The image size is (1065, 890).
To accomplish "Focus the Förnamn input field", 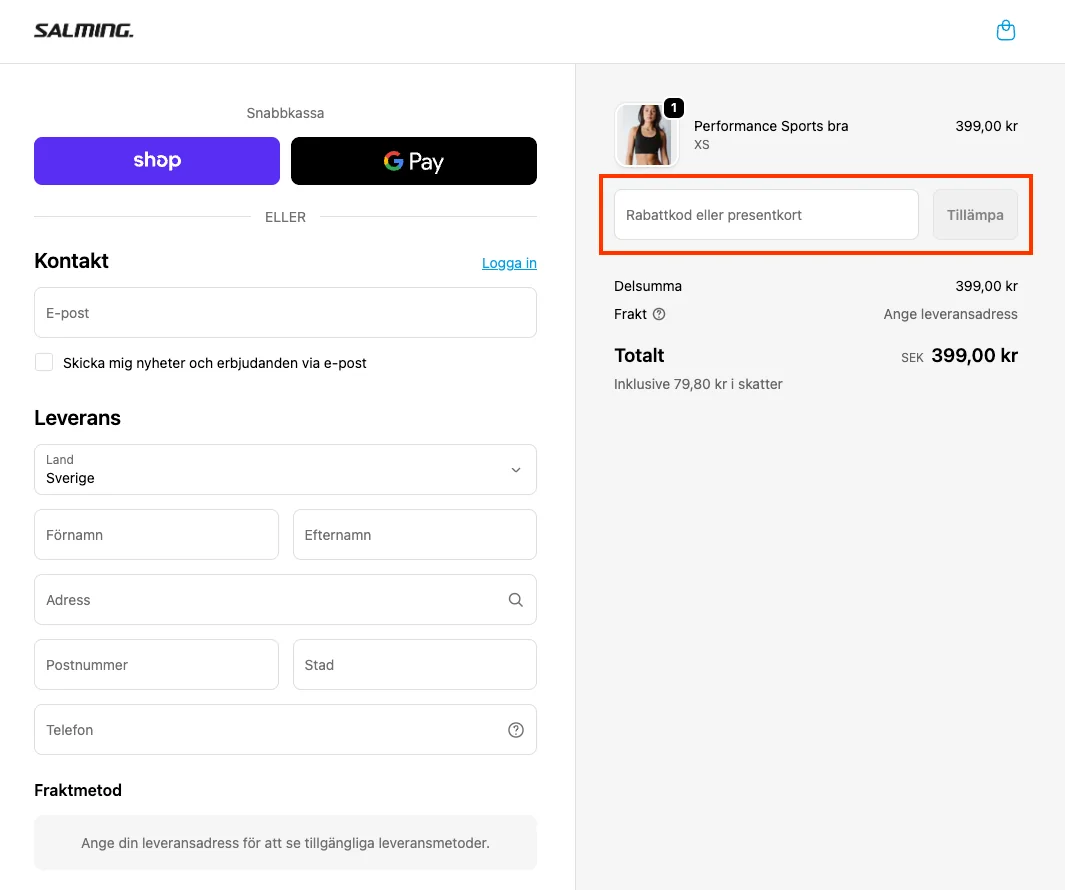I will [156, 535].
